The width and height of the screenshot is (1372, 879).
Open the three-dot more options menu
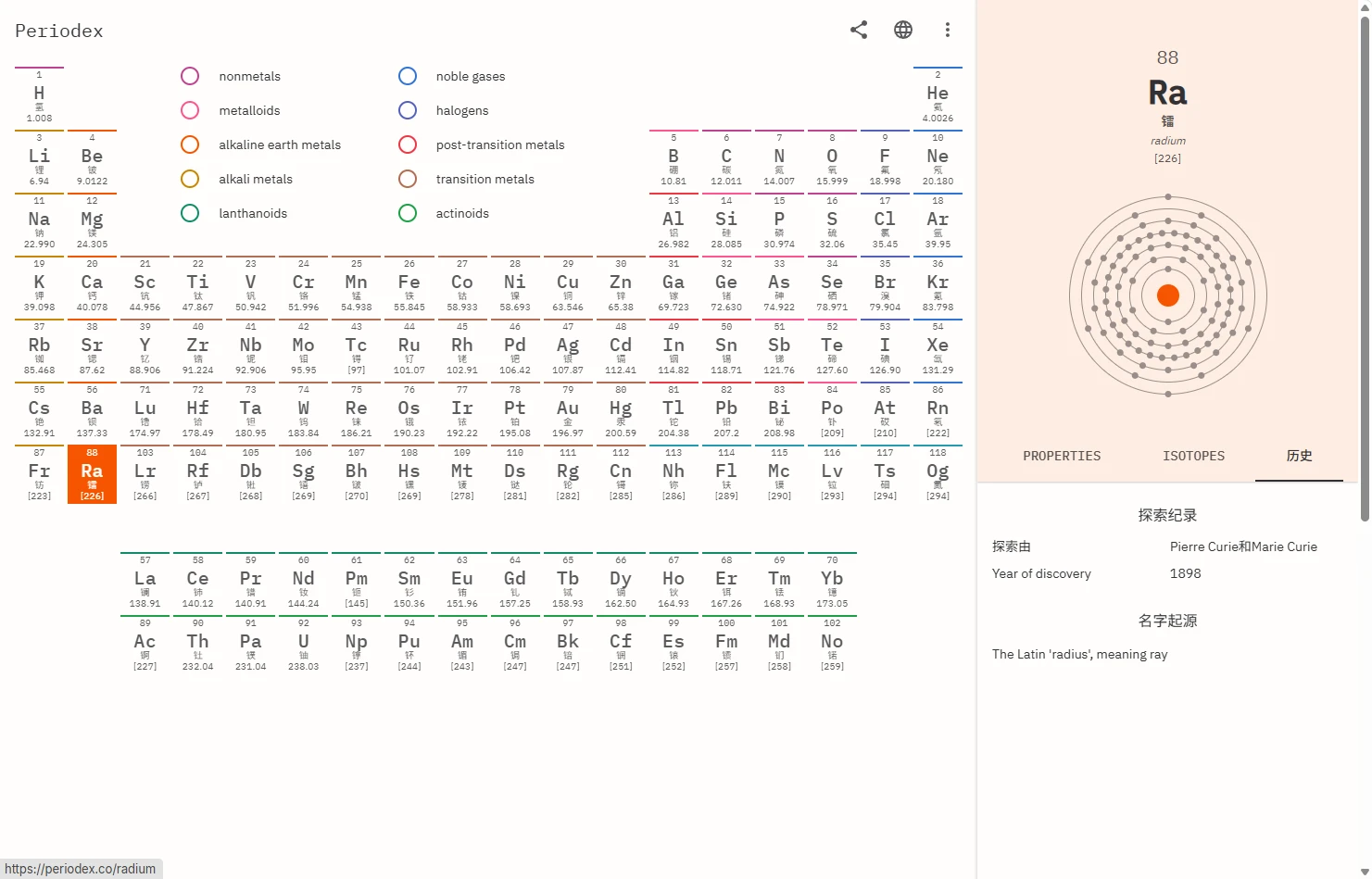[947, 30]
